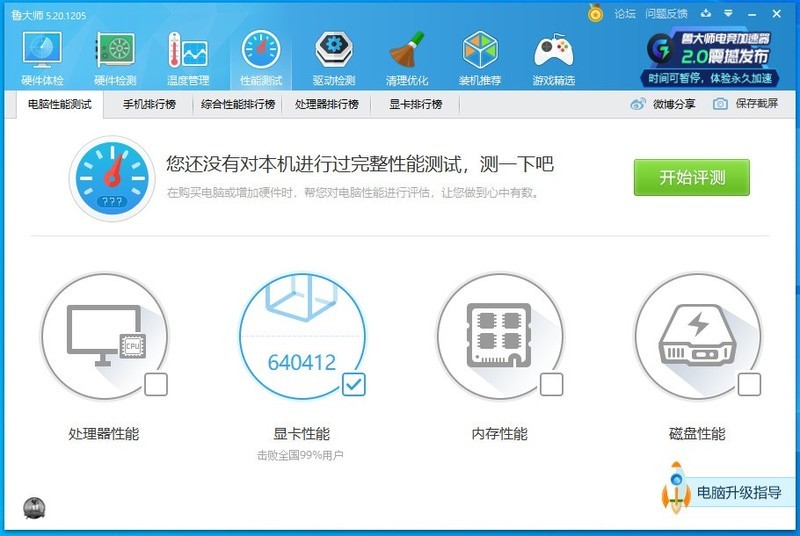
Task: Click 微博分享 text link
Action: coord(674,104)
